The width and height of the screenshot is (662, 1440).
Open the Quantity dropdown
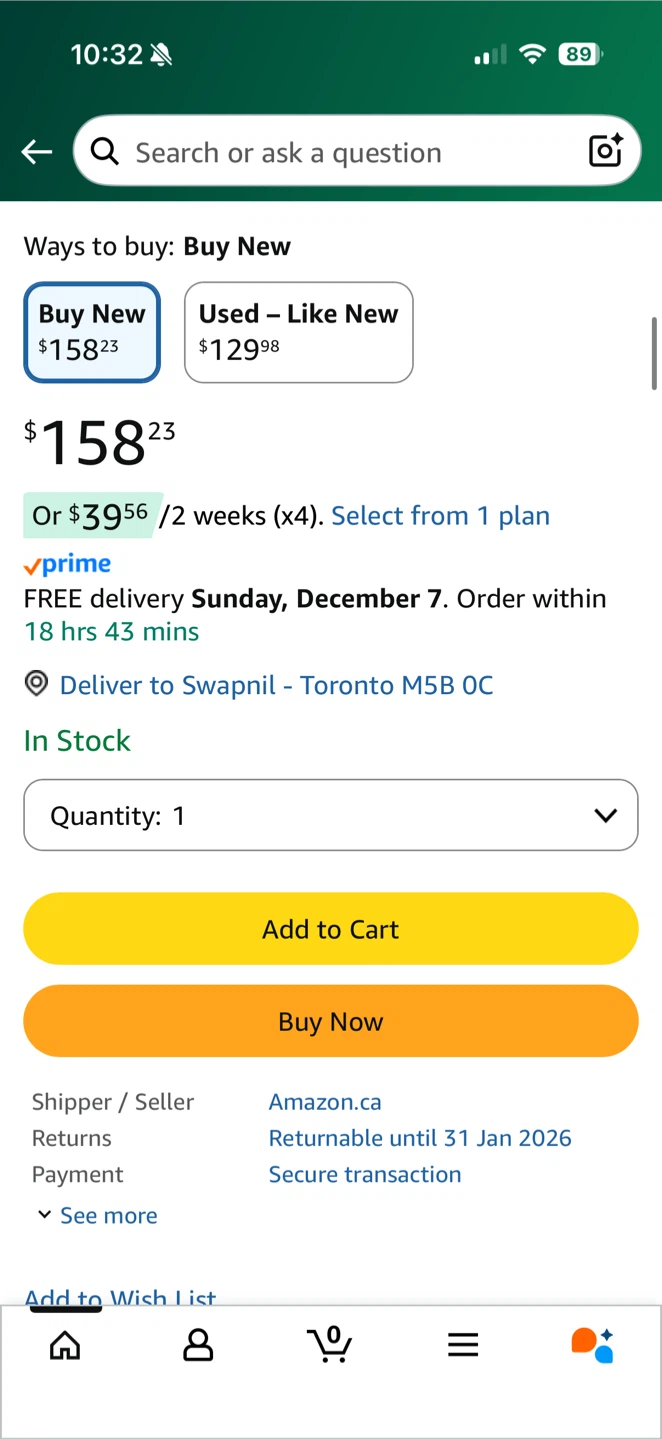click(x=331, y=815)
